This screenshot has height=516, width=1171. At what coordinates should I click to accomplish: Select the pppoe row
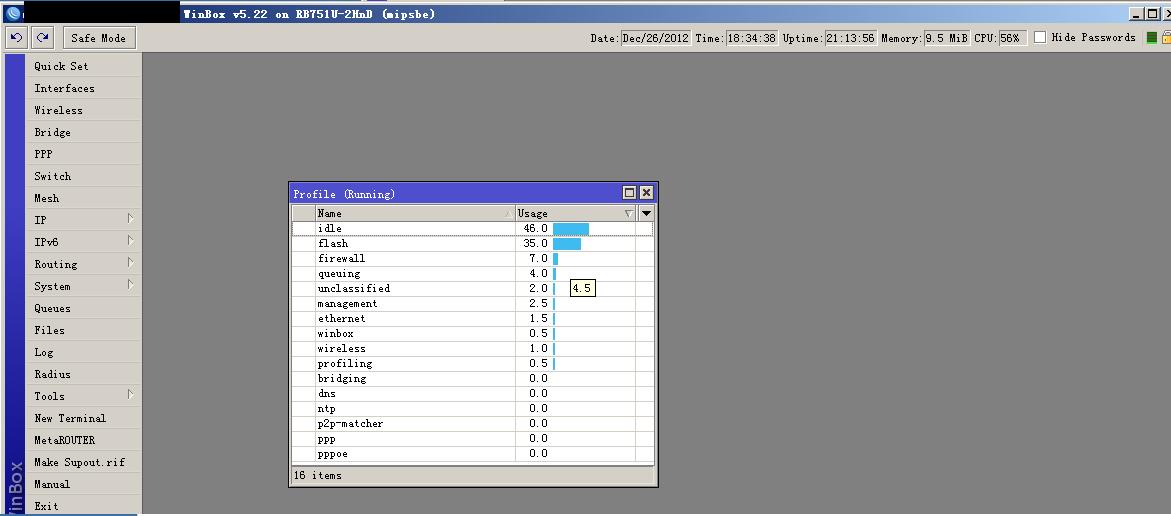click(473, 453)
